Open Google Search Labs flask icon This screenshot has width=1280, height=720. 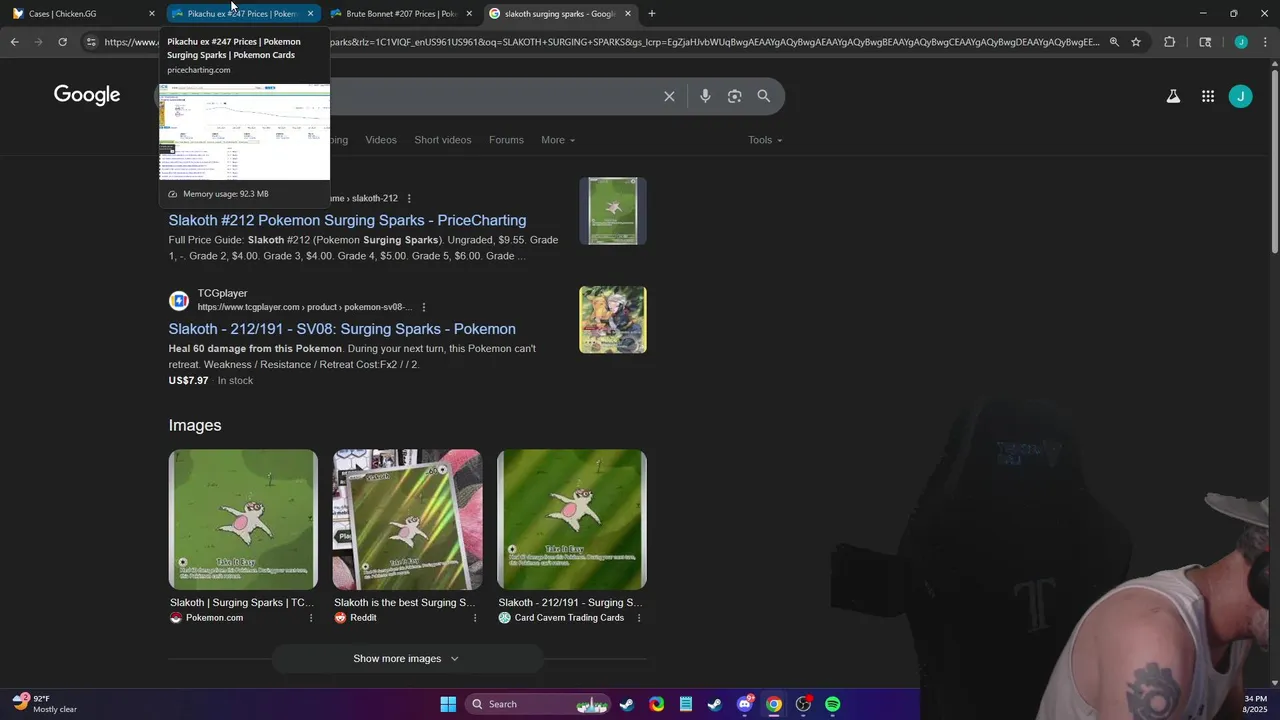point(1173,96)
